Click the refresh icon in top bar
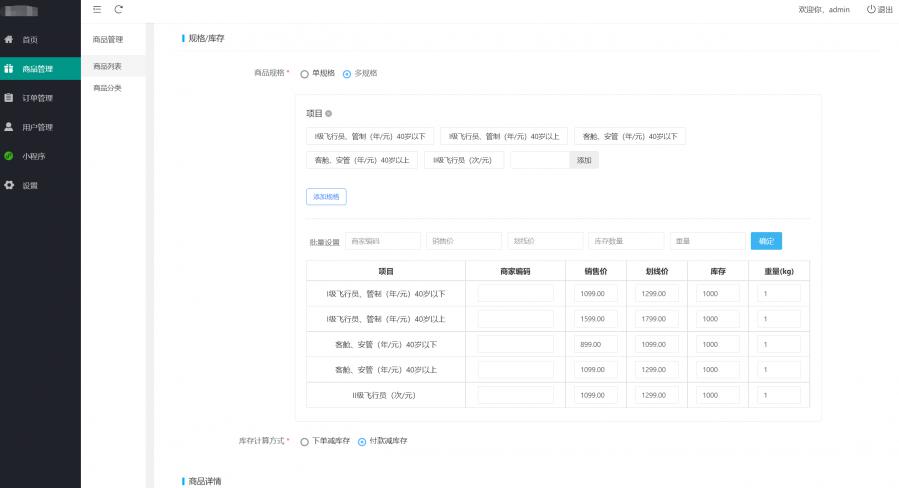 pyautogui.click(x=119, y=9)
